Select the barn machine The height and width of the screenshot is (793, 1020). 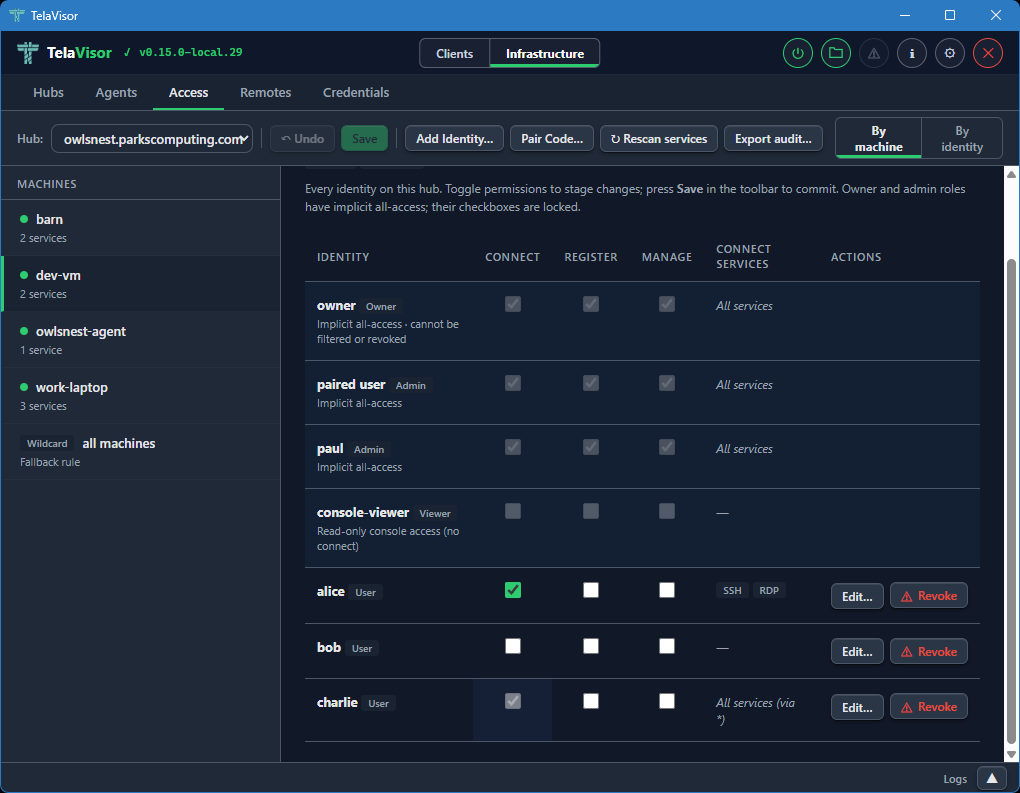(141, 228)
